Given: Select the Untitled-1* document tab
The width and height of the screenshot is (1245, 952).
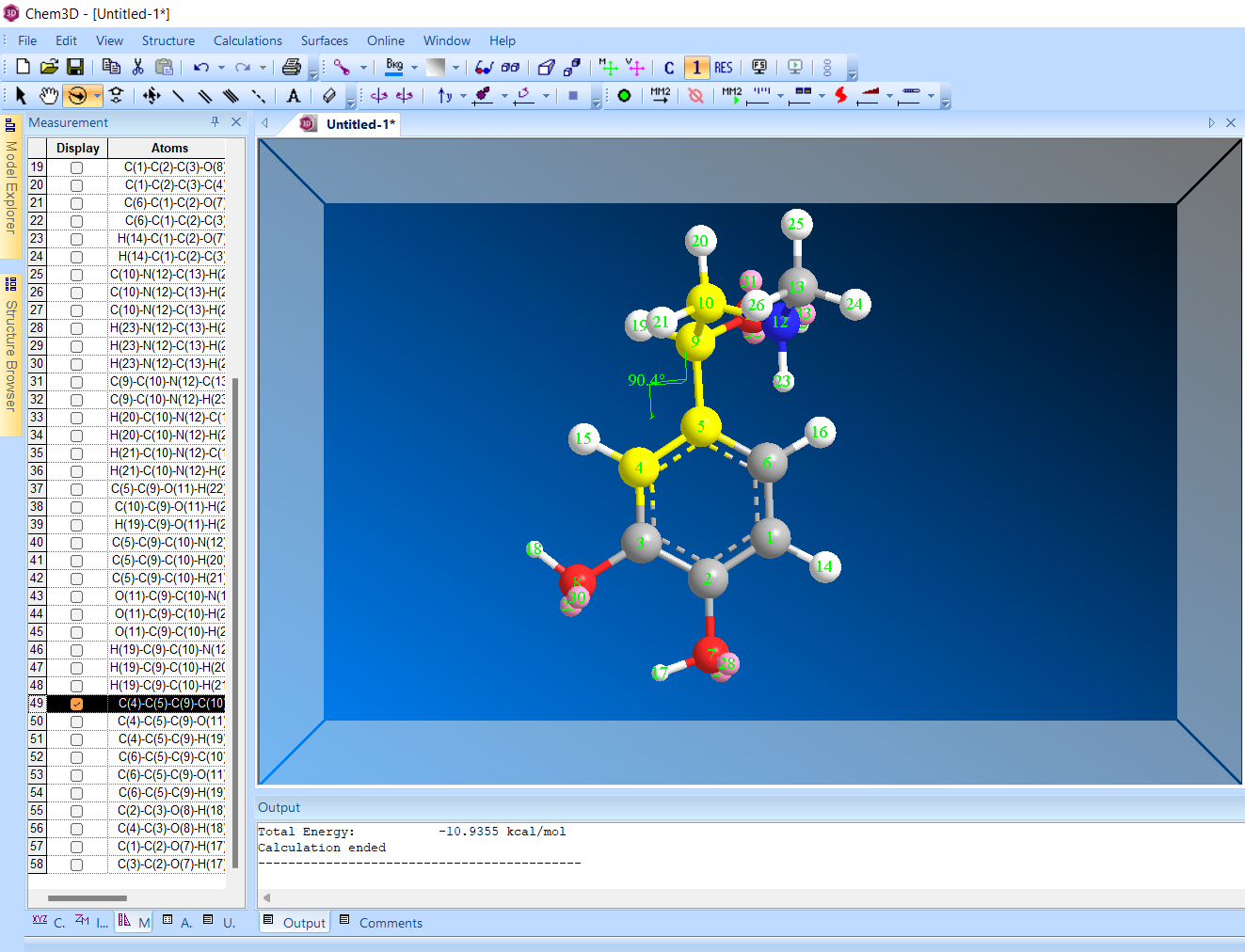Looking at the screenshot, I should click(x=350, y=124).
